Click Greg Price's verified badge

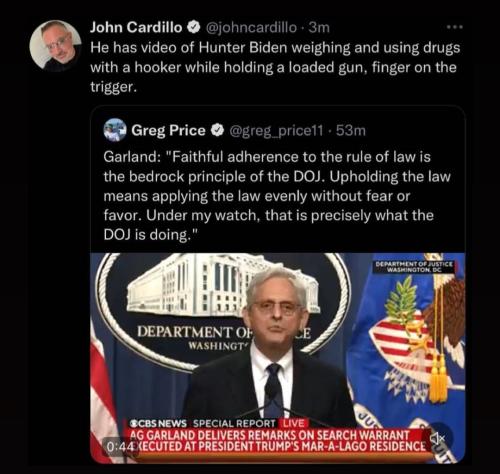click(x=217, y=130)
